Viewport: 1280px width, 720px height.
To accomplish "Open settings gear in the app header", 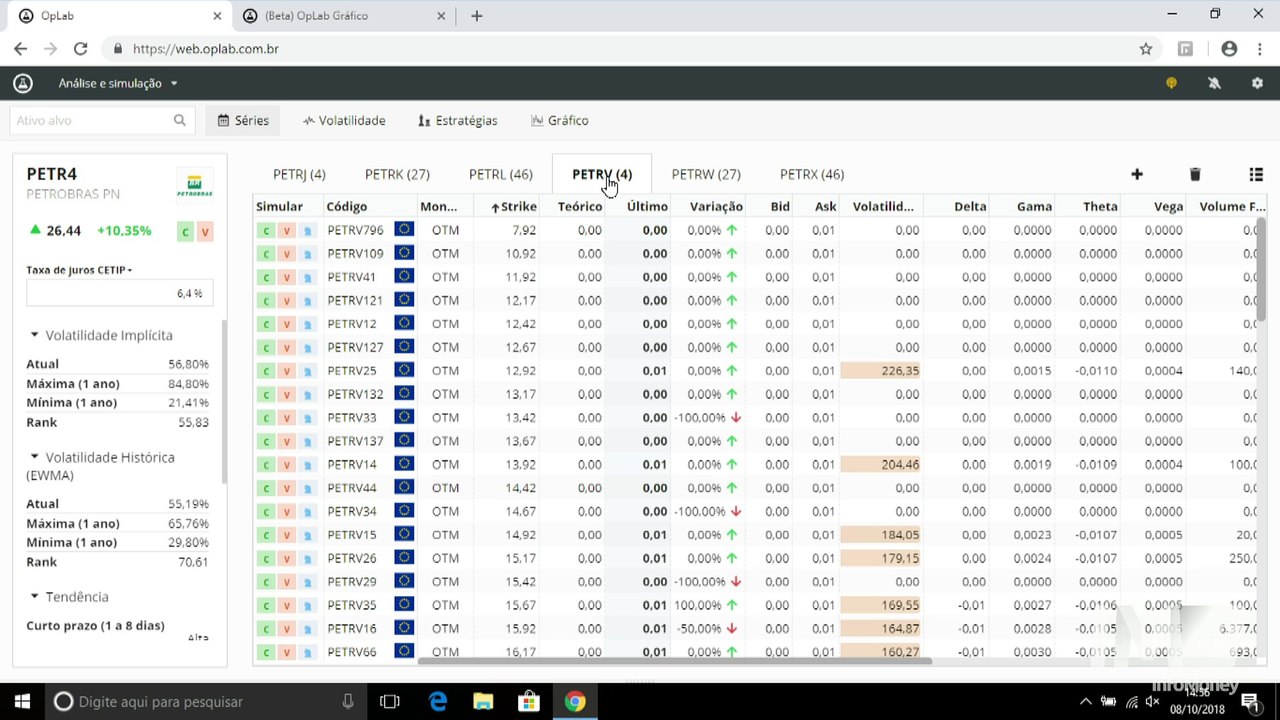I will [1257, 83].
